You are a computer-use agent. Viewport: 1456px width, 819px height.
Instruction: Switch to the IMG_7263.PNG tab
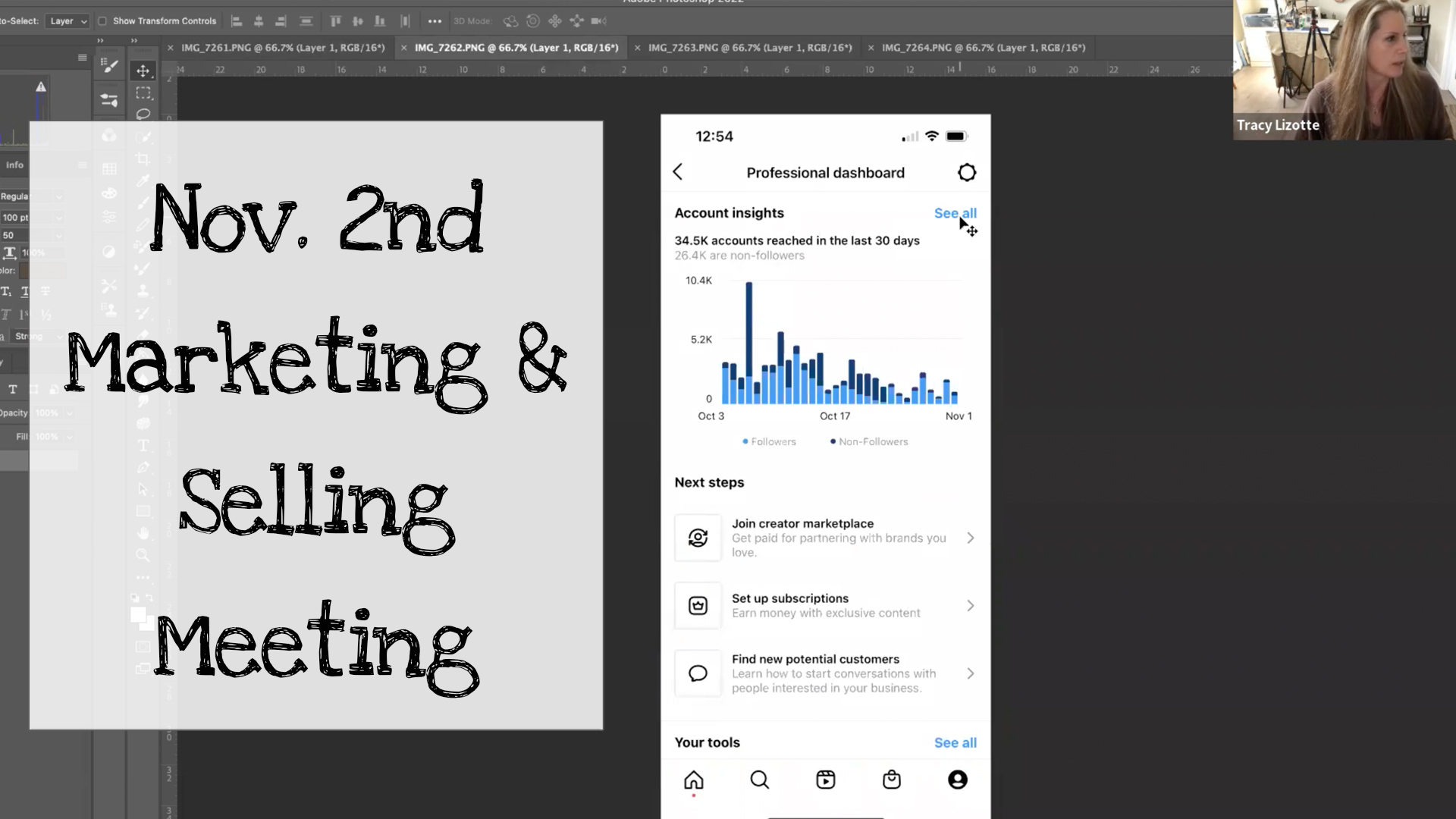click(750, 48)
